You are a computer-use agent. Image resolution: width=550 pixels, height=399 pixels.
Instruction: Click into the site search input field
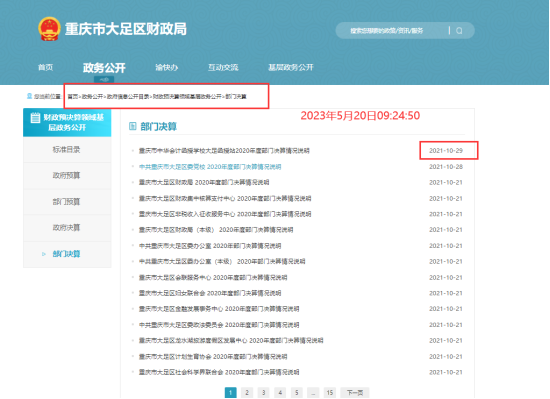(x=392, y=31)
